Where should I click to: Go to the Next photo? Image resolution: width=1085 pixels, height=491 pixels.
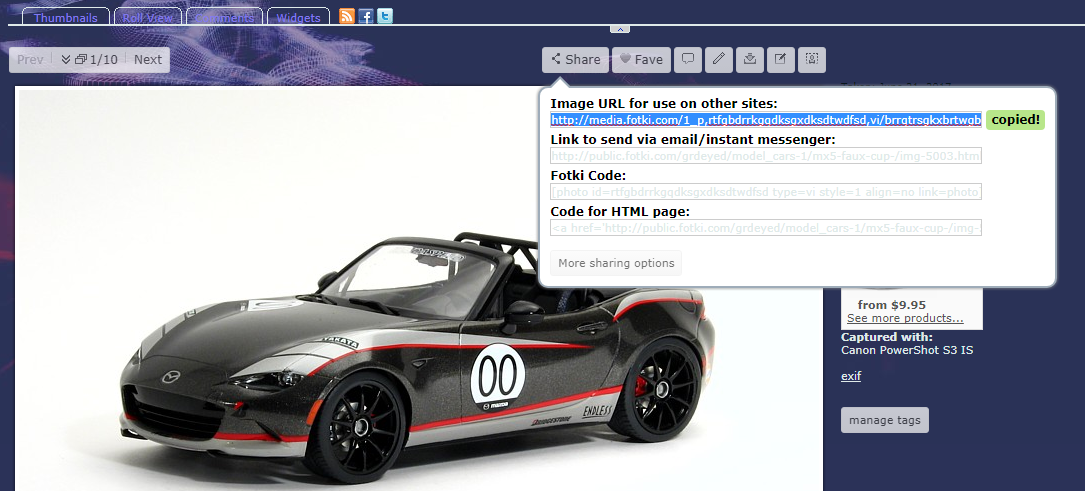tap(148, 60)
